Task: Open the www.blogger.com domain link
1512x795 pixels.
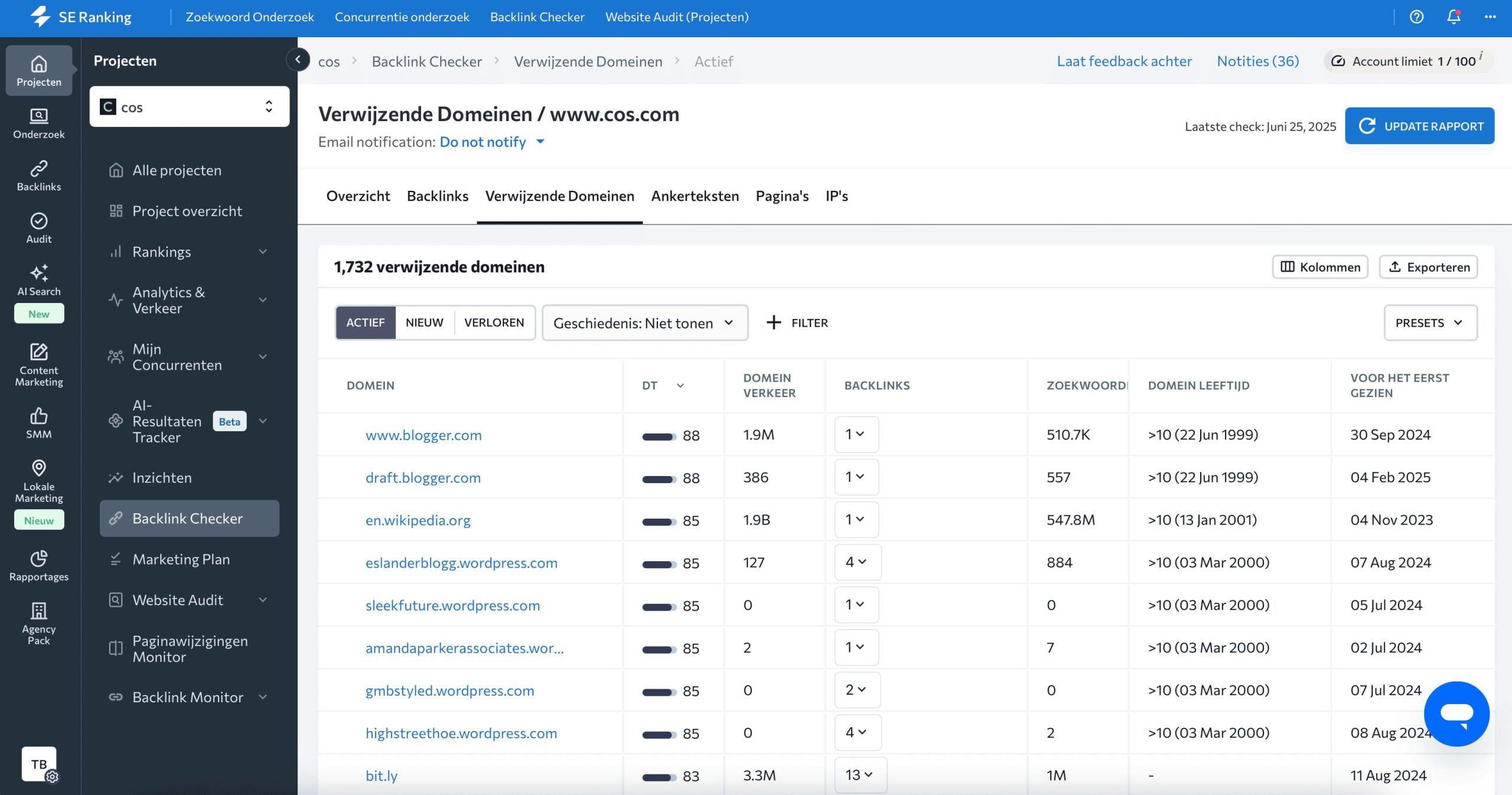Action: point(423,435)
